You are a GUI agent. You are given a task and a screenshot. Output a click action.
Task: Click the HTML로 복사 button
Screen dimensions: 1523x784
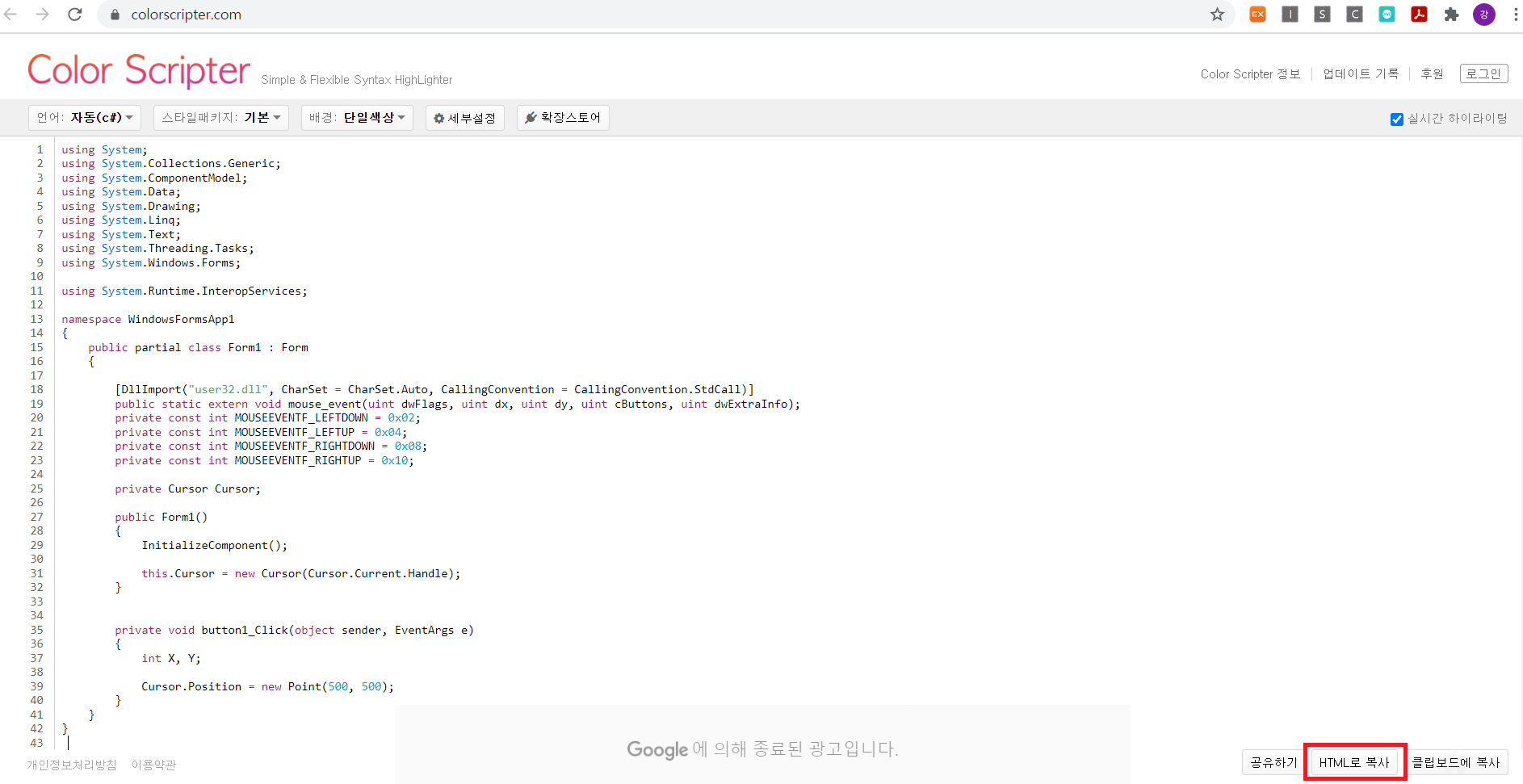point(1354,762)
